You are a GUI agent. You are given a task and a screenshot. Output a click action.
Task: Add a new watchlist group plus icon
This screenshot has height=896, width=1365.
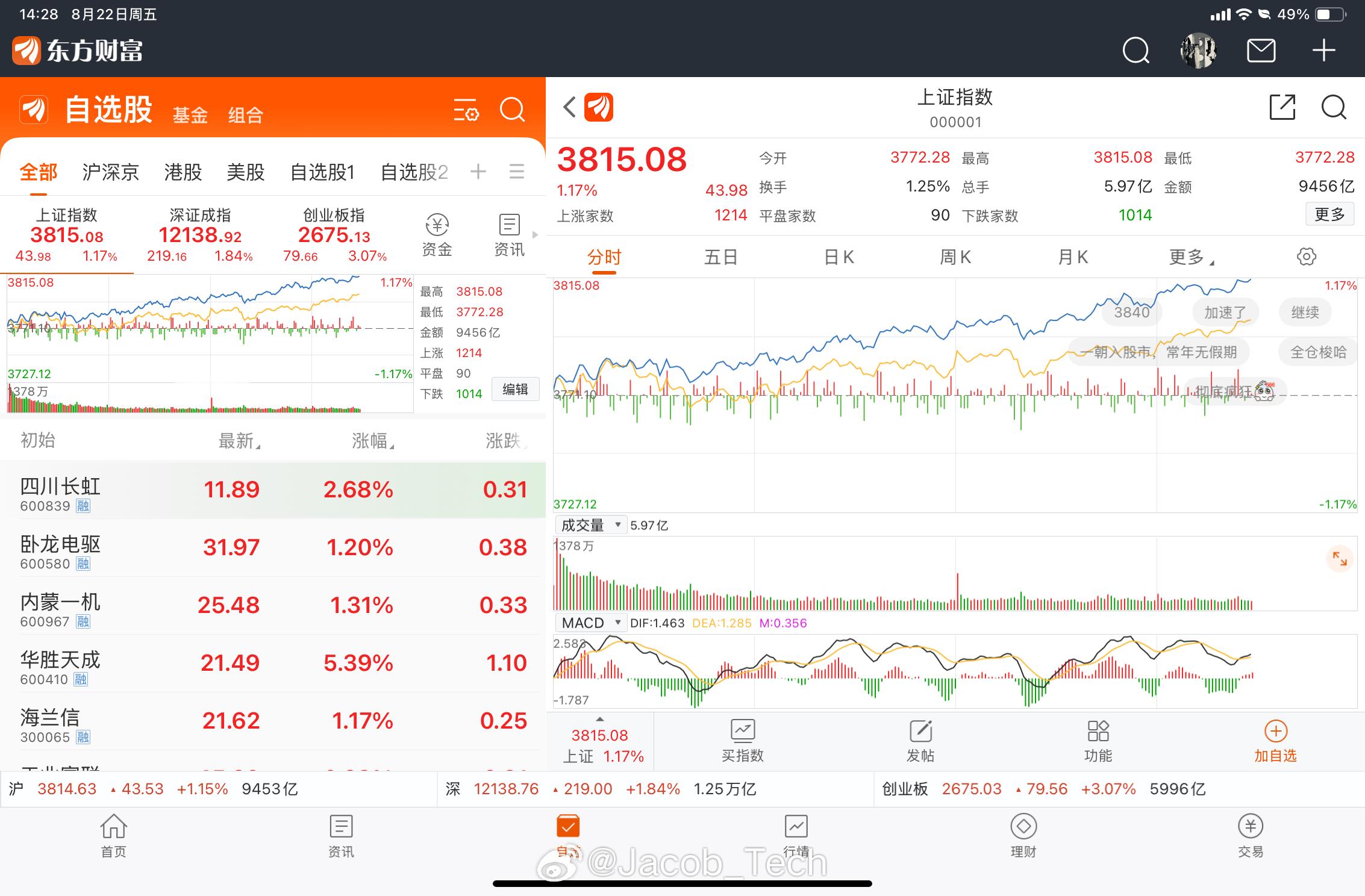[478, 172]
